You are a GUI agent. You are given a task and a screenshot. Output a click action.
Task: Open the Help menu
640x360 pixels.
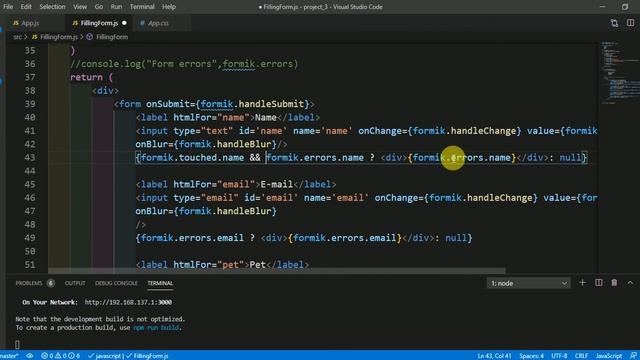coord(169,7)
